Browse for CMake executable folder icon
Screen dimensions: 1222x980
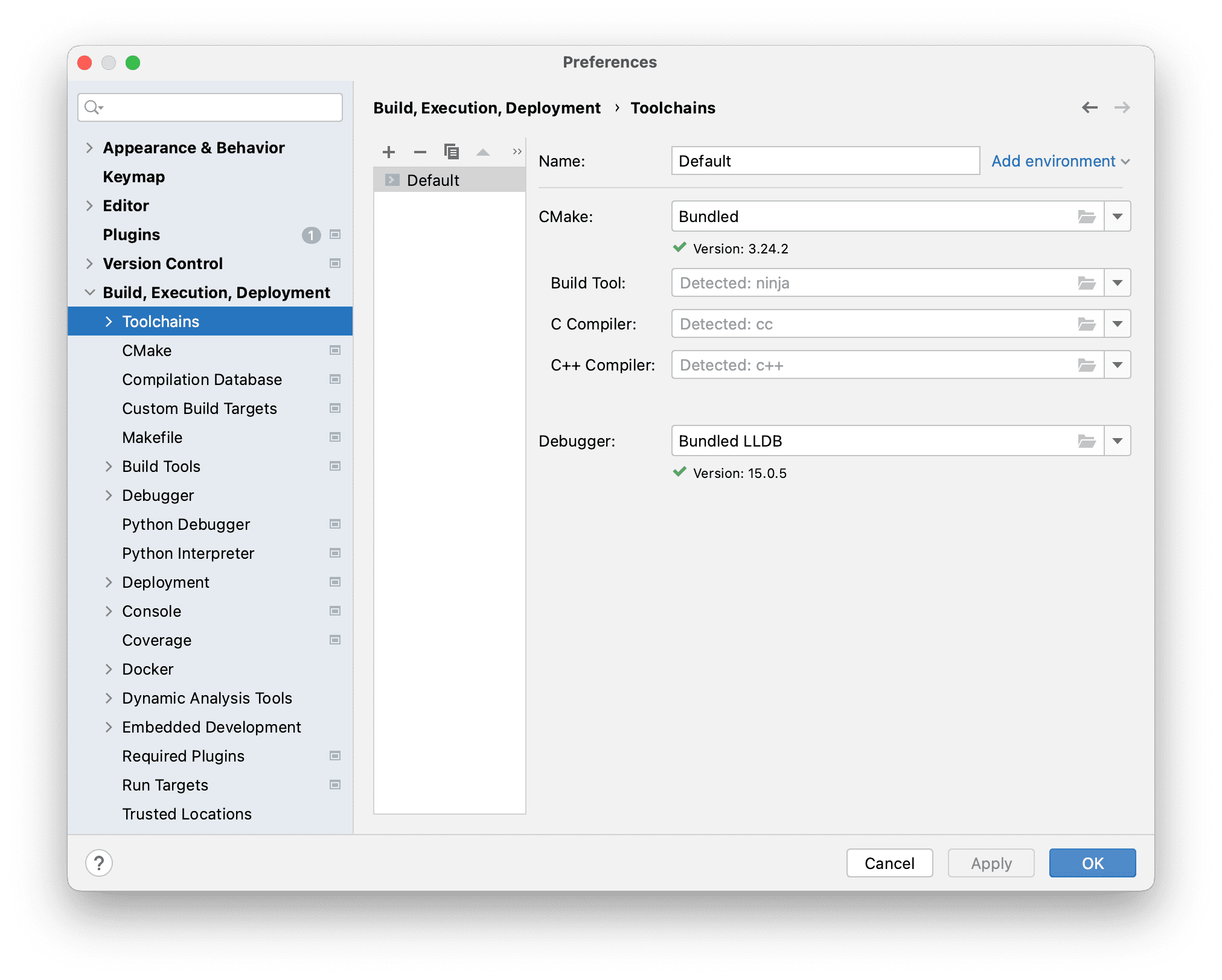point(1087,217)
